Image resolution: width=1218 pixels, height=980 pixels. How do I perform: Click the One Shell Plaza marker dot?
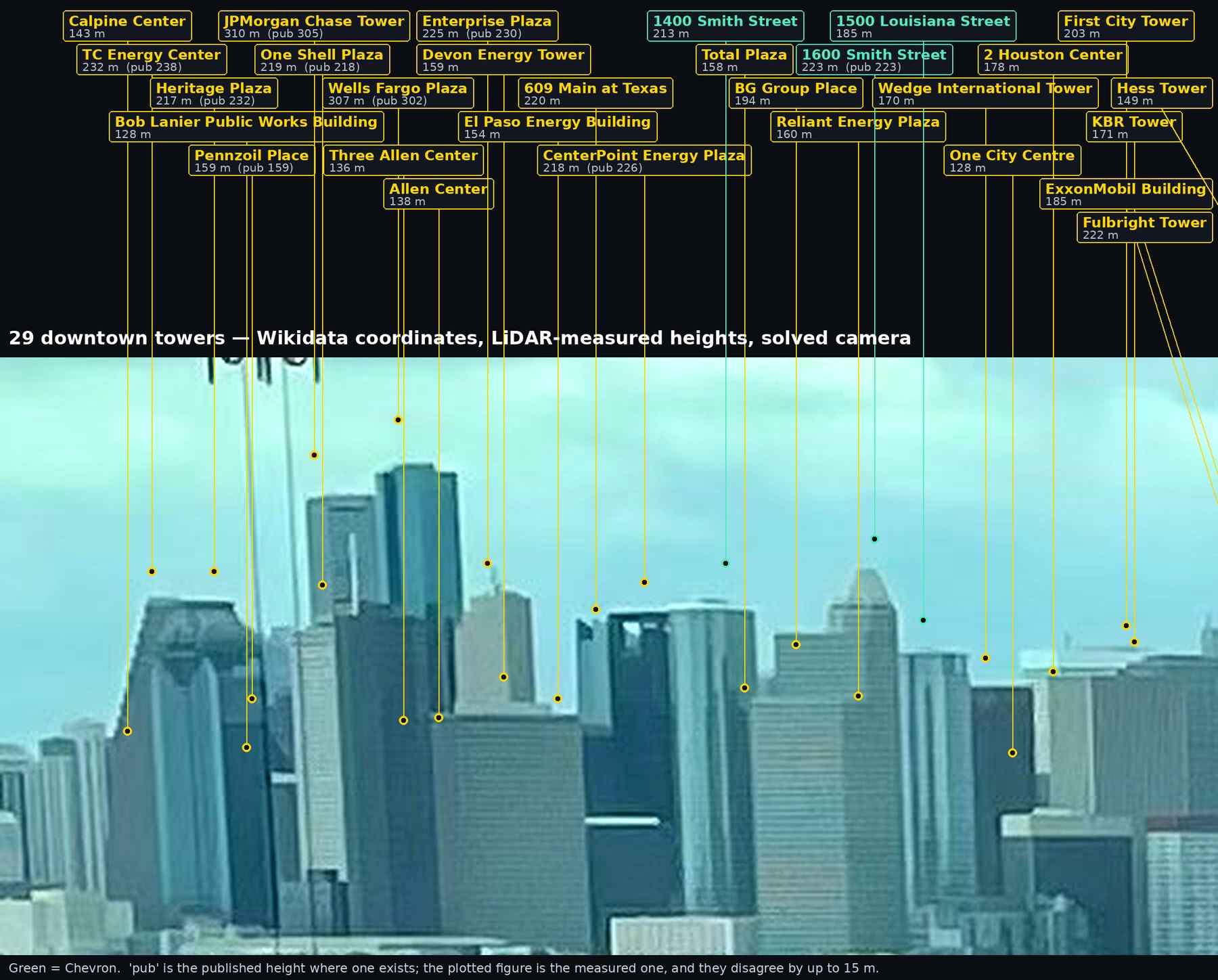coord(322,585)
